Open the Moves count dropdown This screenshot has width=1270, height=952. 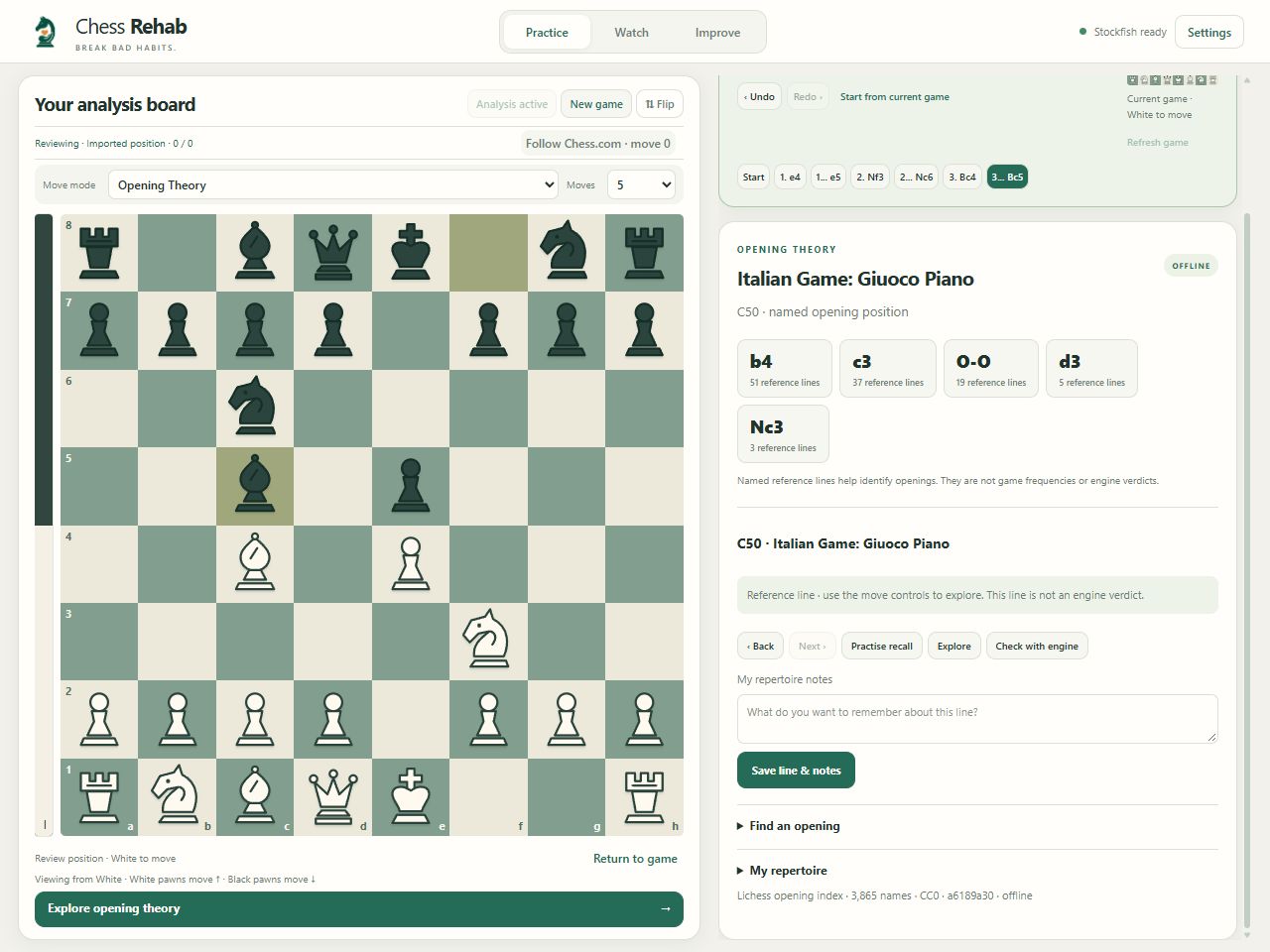(x=641, y=184)
